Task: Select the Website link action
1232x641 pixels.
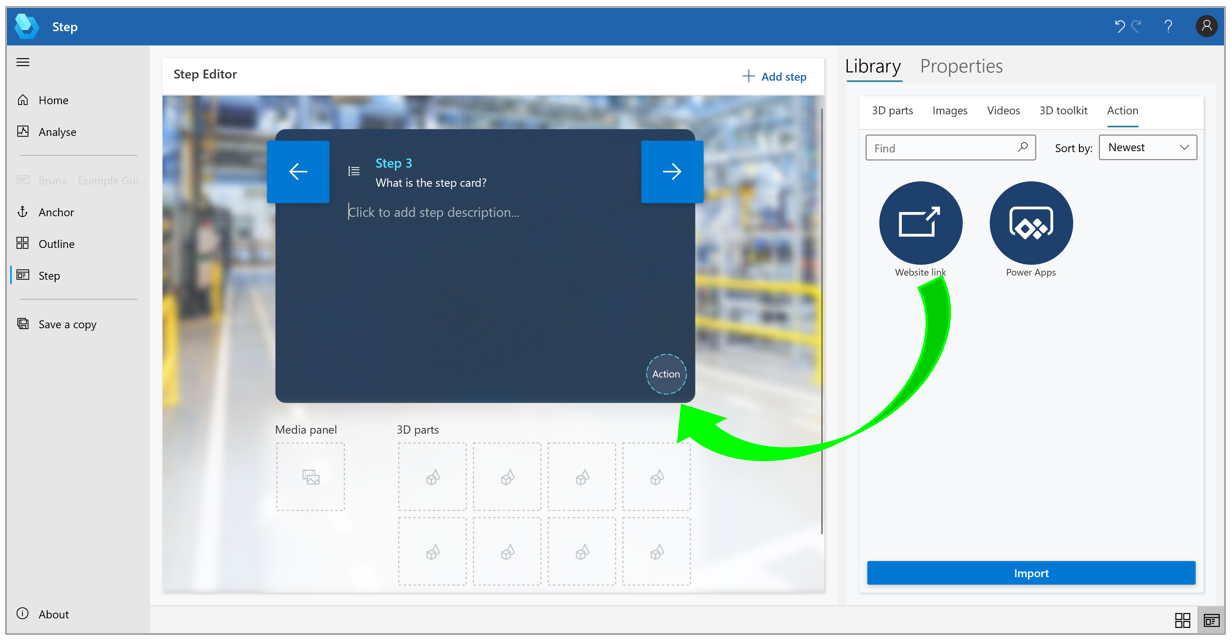Action: (x=920, y=222)
